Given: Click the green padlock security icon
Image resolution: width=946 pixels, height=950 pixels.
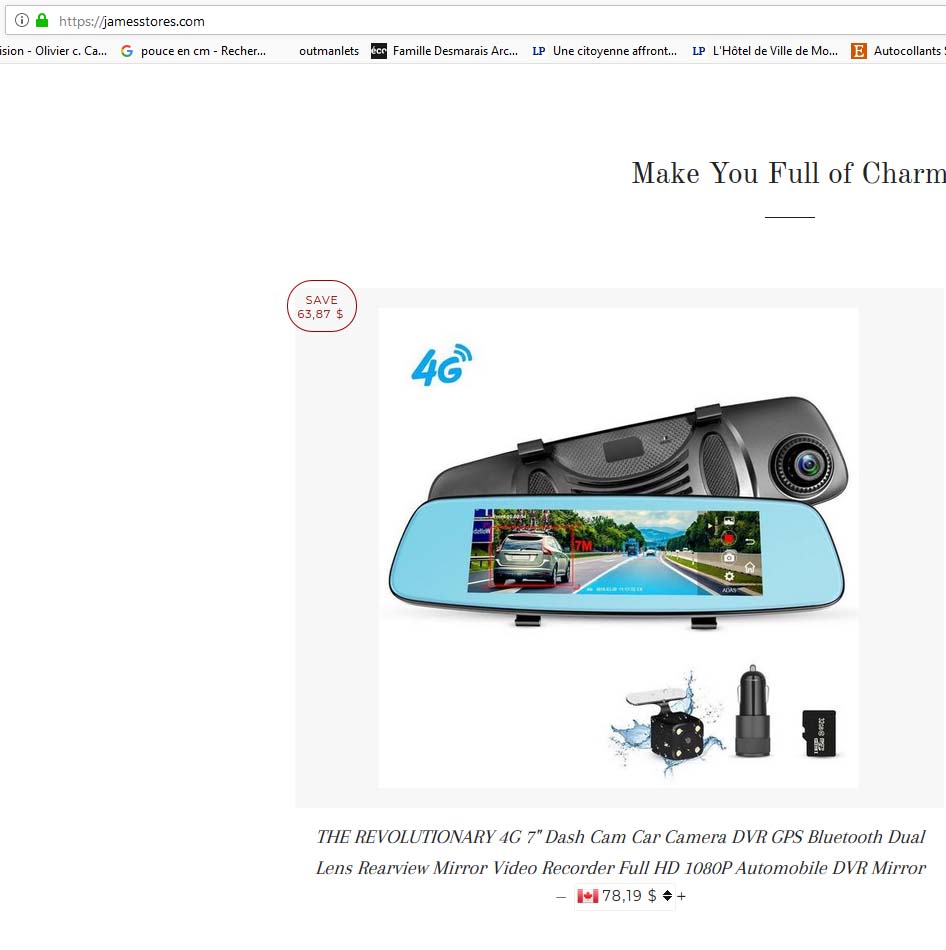Looking at the screenshot, I should 42,21.
